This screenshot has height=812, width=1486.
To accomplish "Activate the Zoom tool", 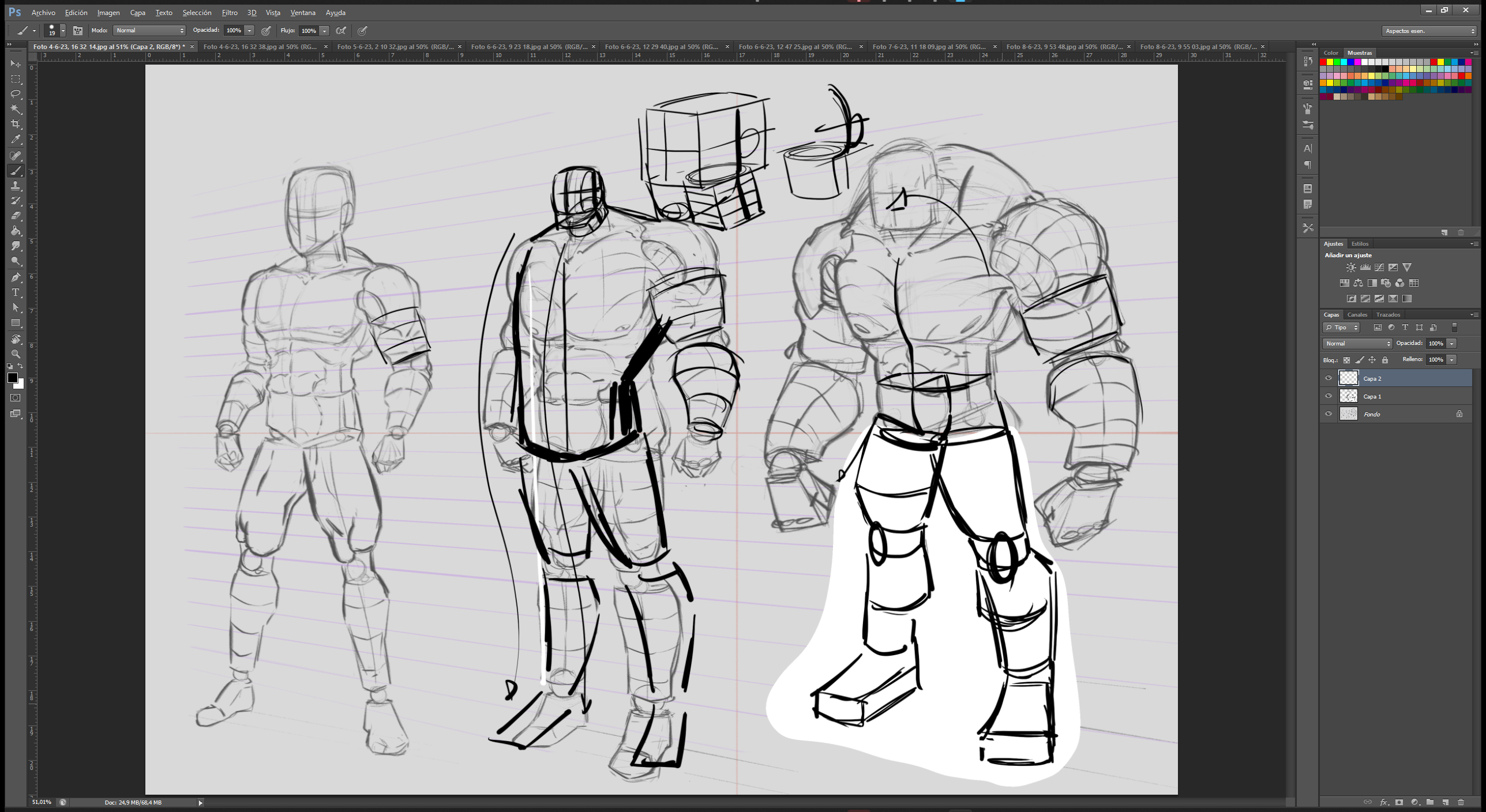I will click(x=16, y=354).
